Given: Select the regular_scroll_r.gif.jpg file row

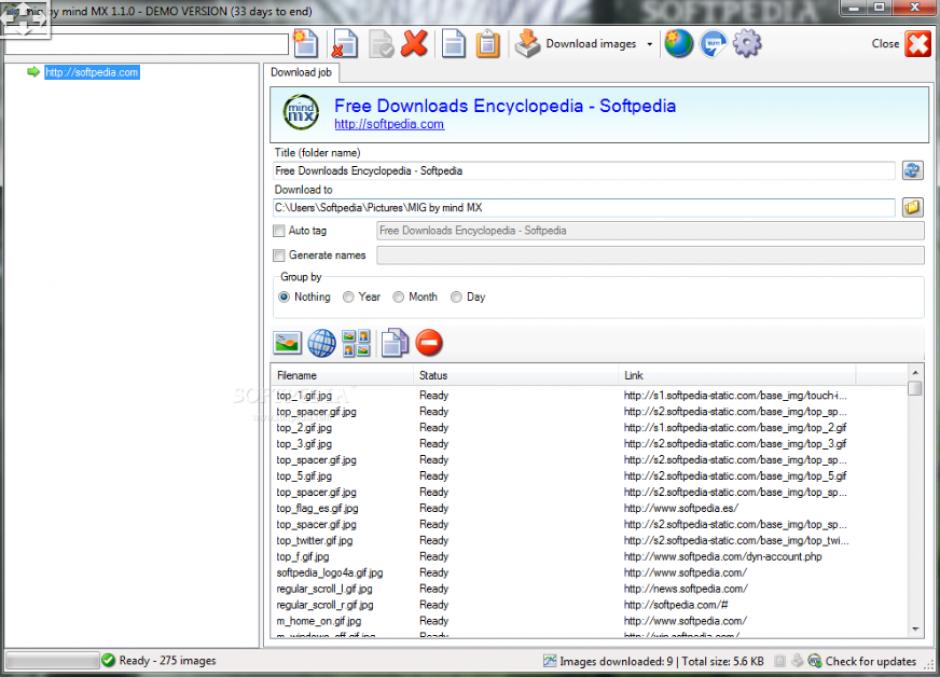Looking at the screenshot, I should [x=590, y=605].
